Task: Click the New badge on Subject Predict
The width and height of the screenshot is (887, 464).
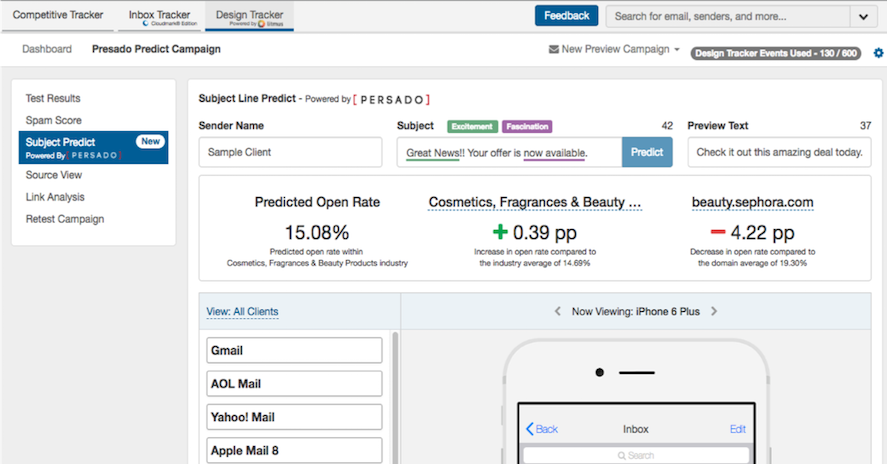Action: [150, 141]
